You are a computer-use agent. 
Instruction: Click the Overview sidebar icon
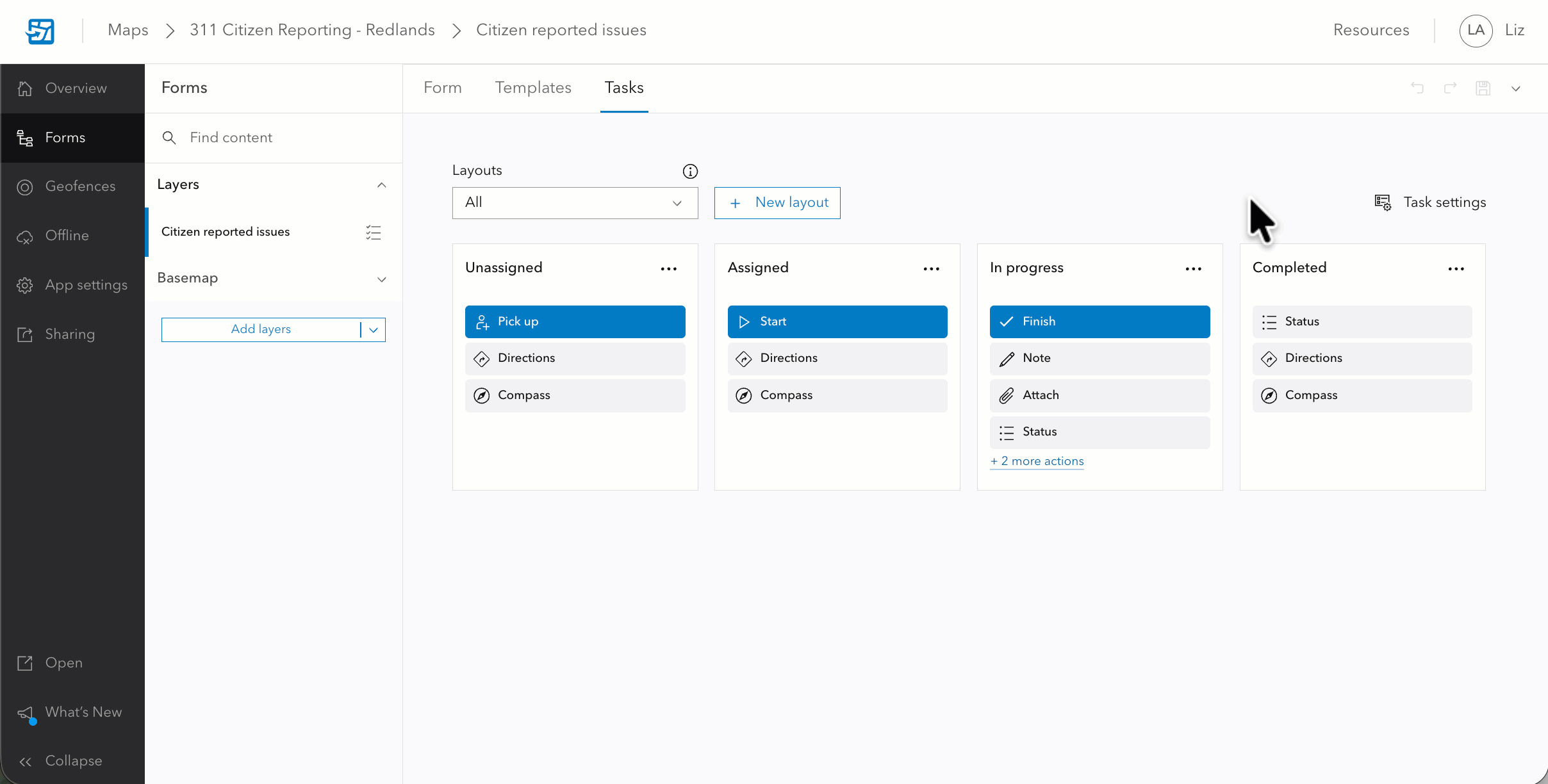pos(25,88)
